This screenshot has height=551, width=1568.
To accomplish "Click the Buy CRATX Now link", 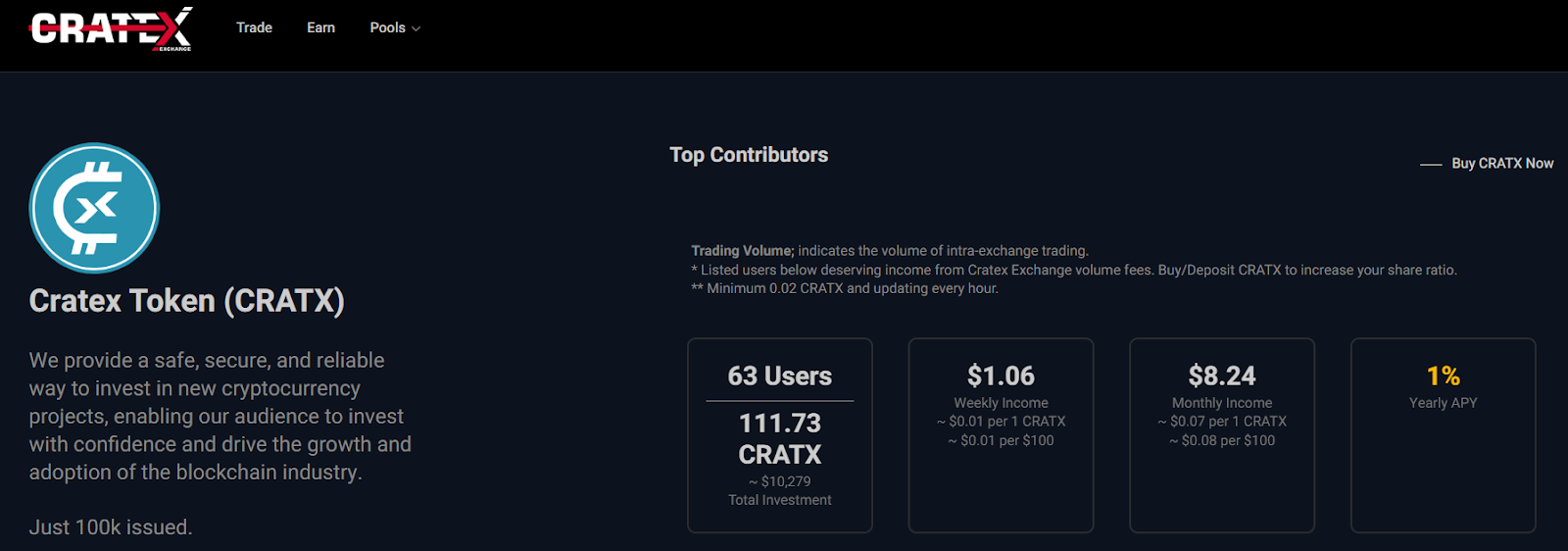I will 1501,164.
